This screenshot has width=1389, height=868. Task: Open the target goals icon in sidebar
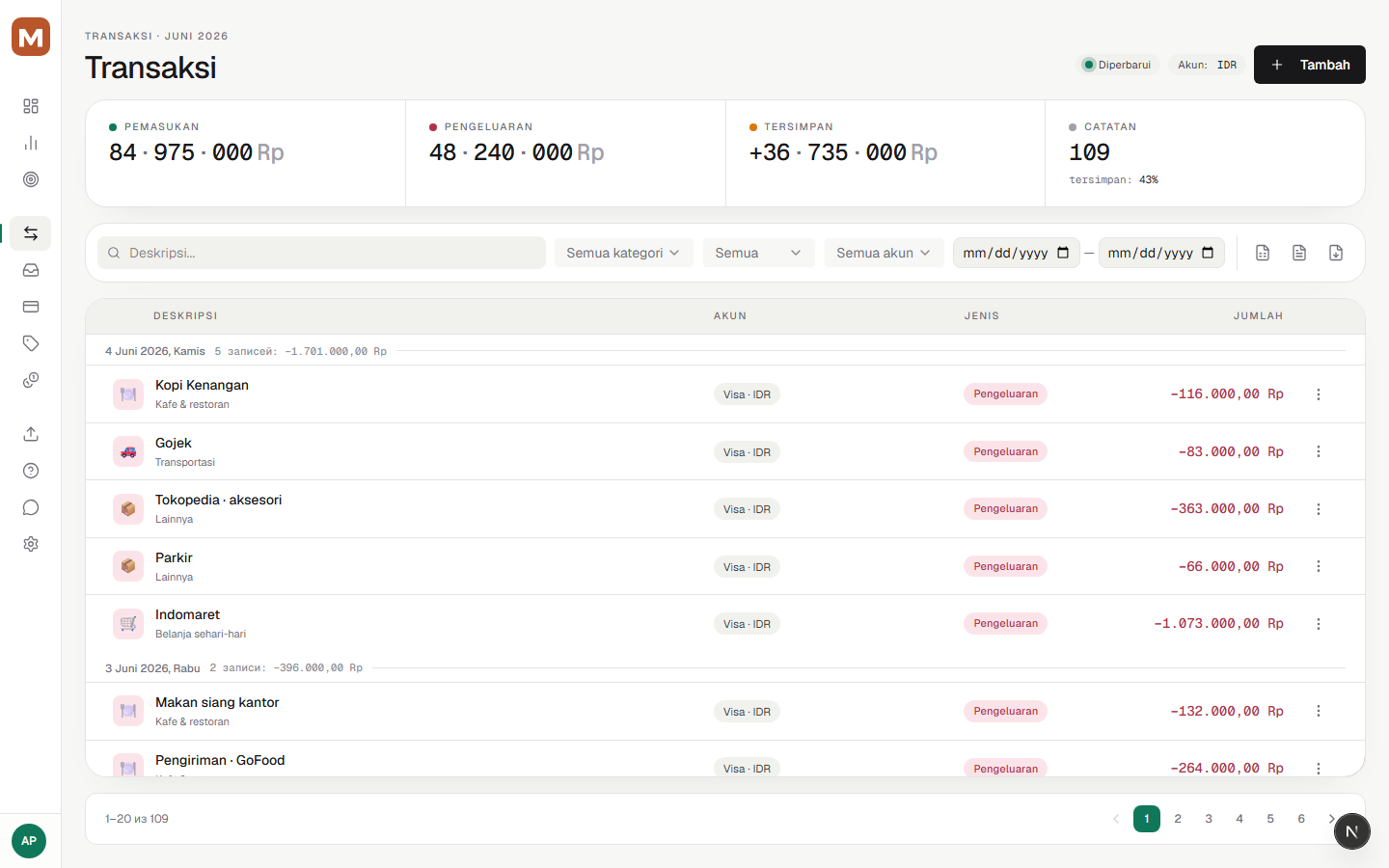tap(31, 179)
